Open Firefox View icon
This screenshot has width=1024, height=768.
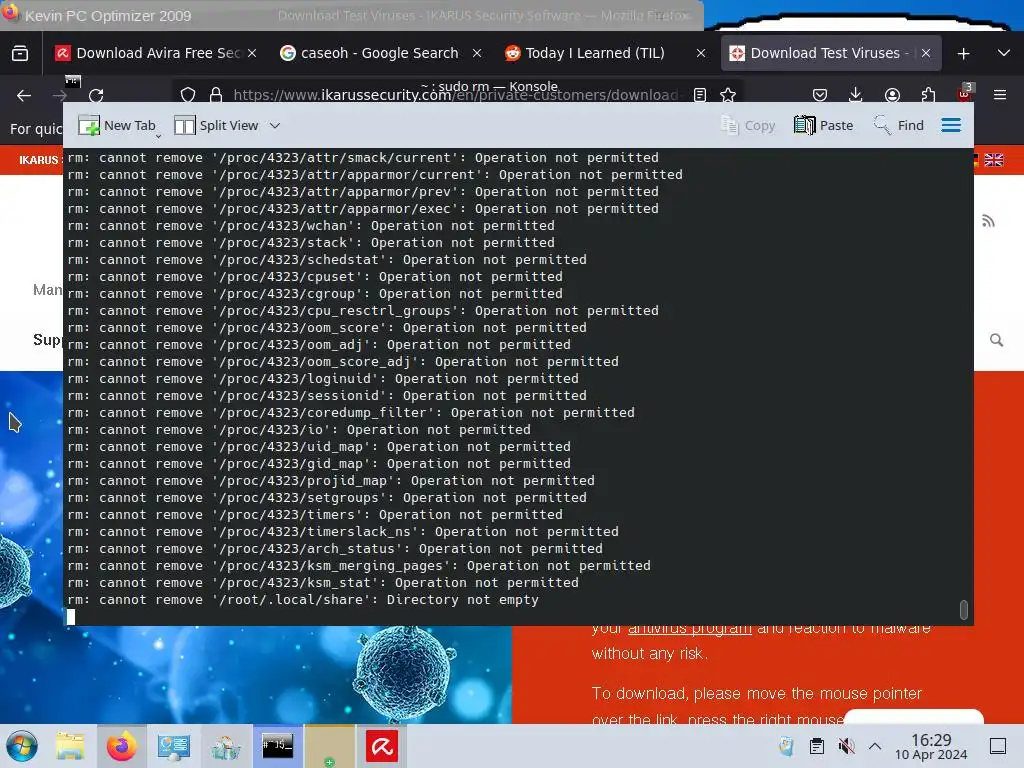coord(20,53)
